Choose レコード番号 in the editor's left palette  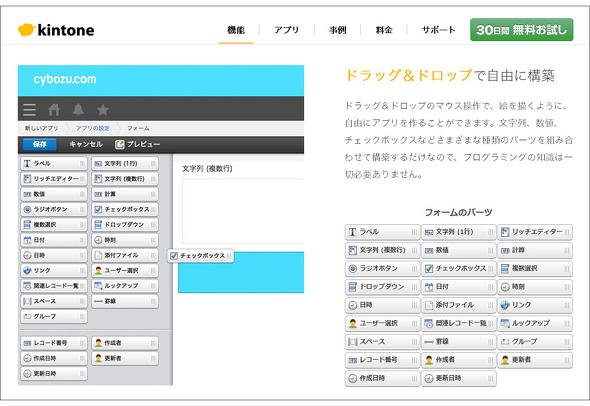tap(54, 343)
